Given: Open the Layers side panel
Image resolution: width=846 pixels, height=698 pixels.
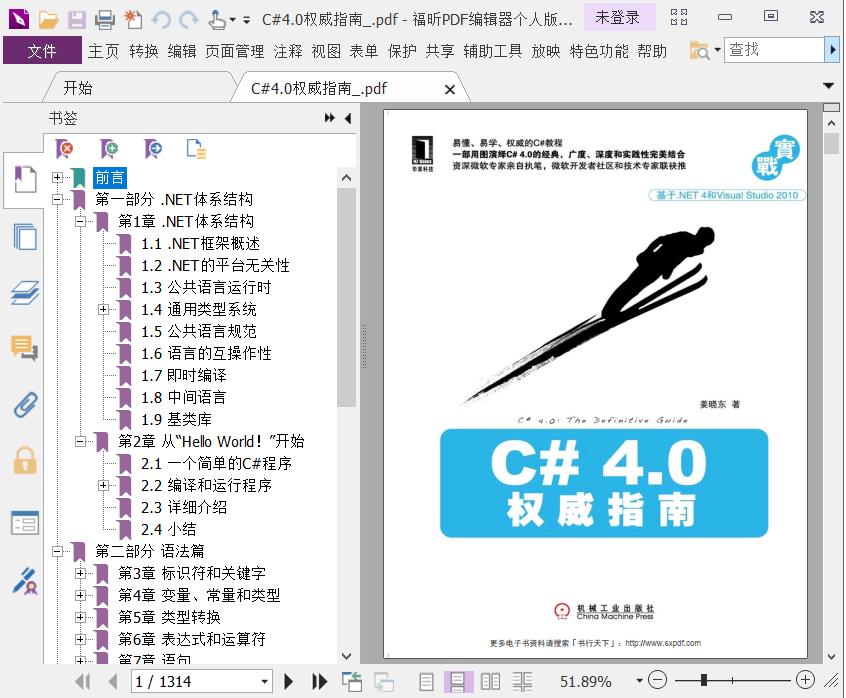Looking at the screenshot, I should pos(25,293).
